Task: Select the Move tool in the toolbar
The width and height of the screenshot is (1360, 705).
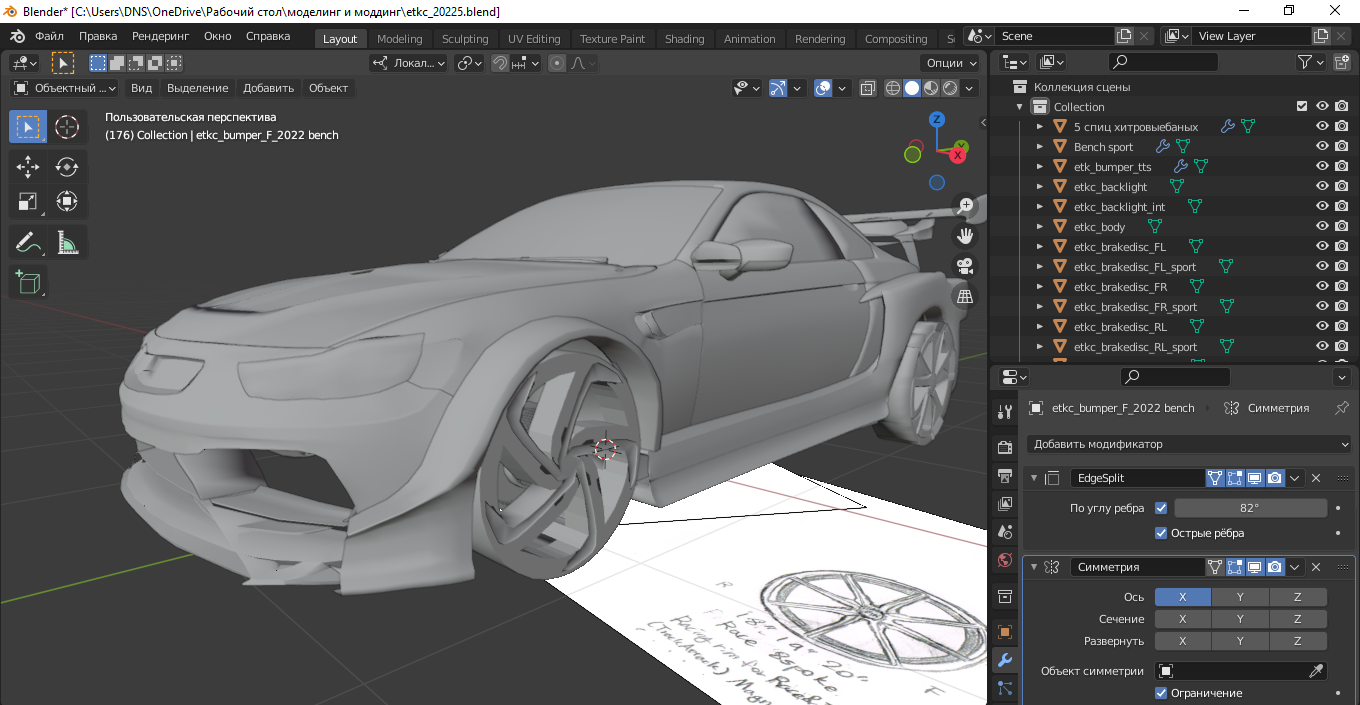Action: [x=28, y=167]
